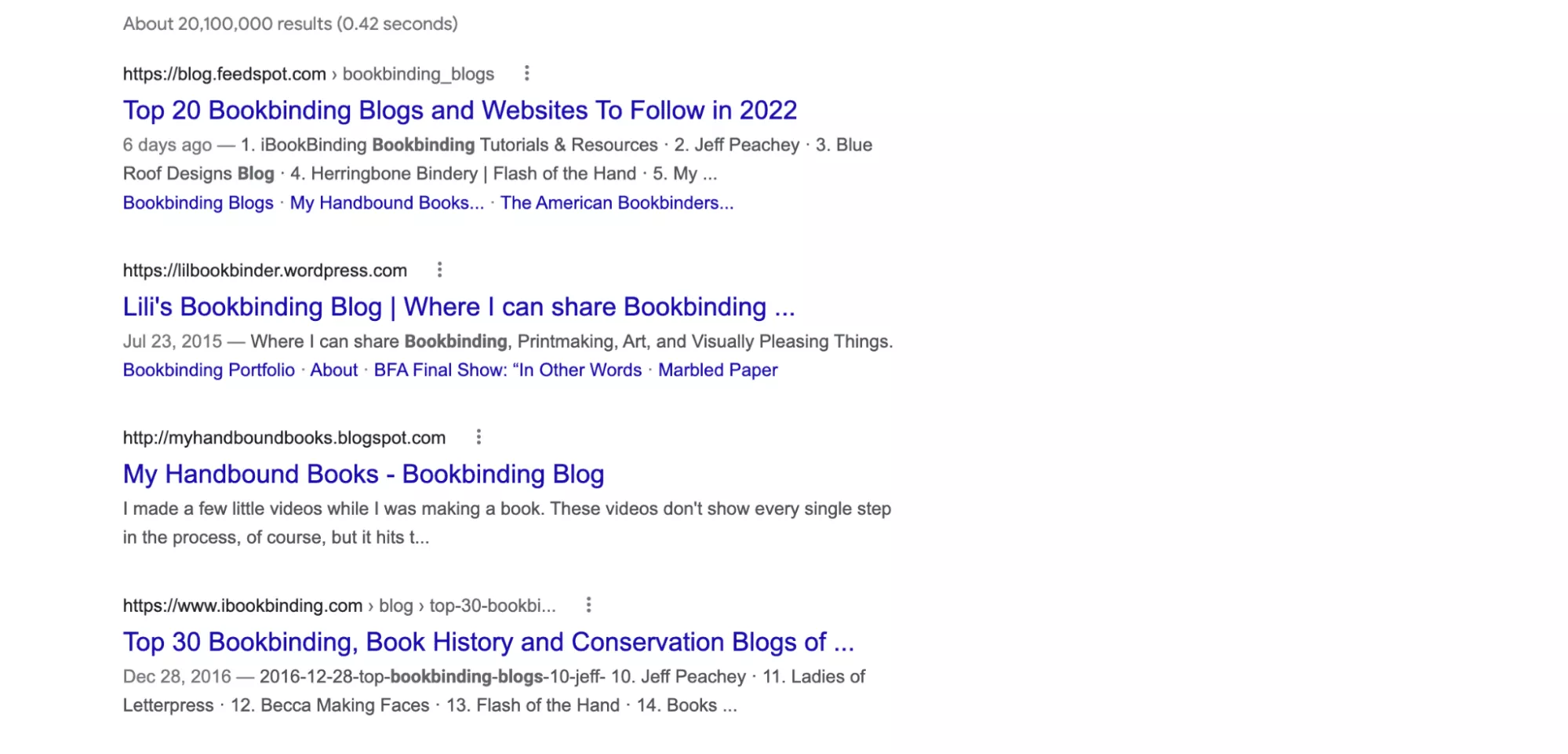The image size is (1568, 754).
Task: Open three-dot menu beside lilbookbinder.wordpress.com
Action: pos(439,270)
